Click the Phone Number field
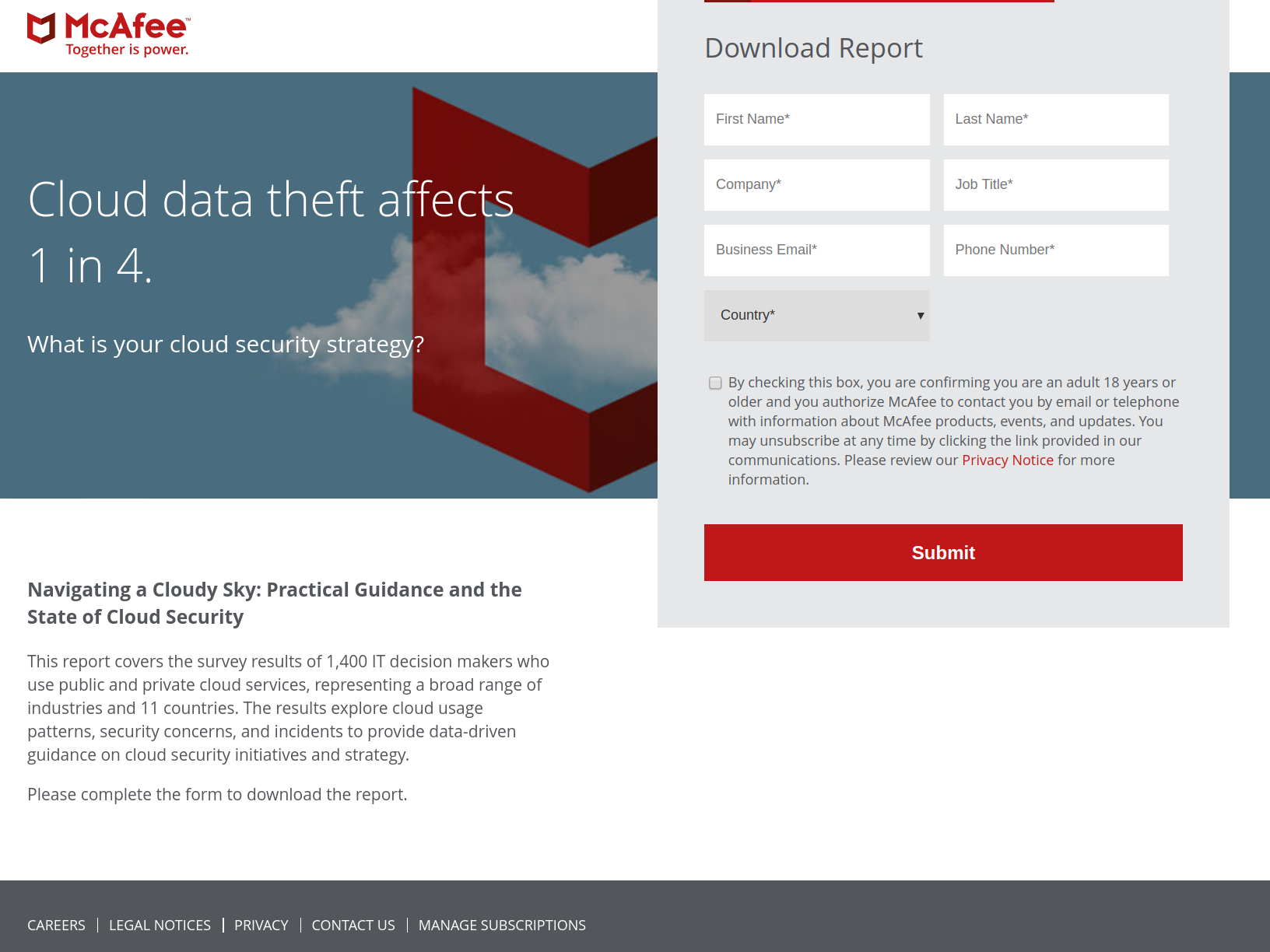The width and height of the screenshot is (1270, 952). coord(1055,250)
